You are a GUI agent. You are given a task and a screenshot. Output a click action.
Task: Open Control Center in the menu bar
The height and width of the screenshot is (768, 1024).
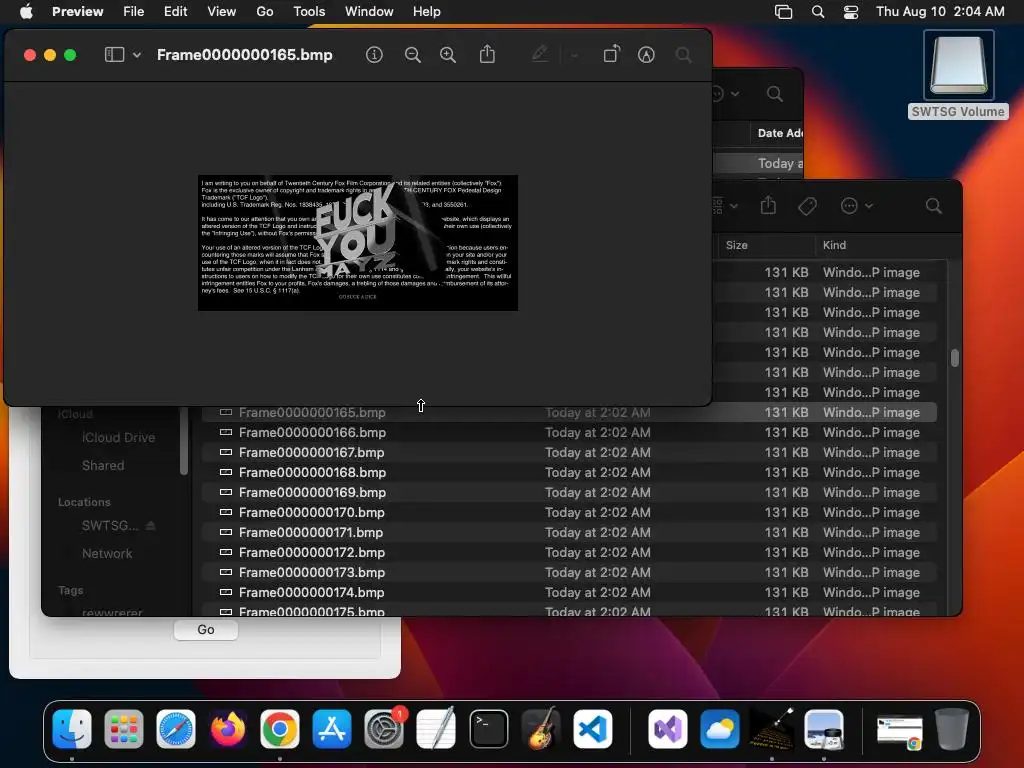click(851, 12)
